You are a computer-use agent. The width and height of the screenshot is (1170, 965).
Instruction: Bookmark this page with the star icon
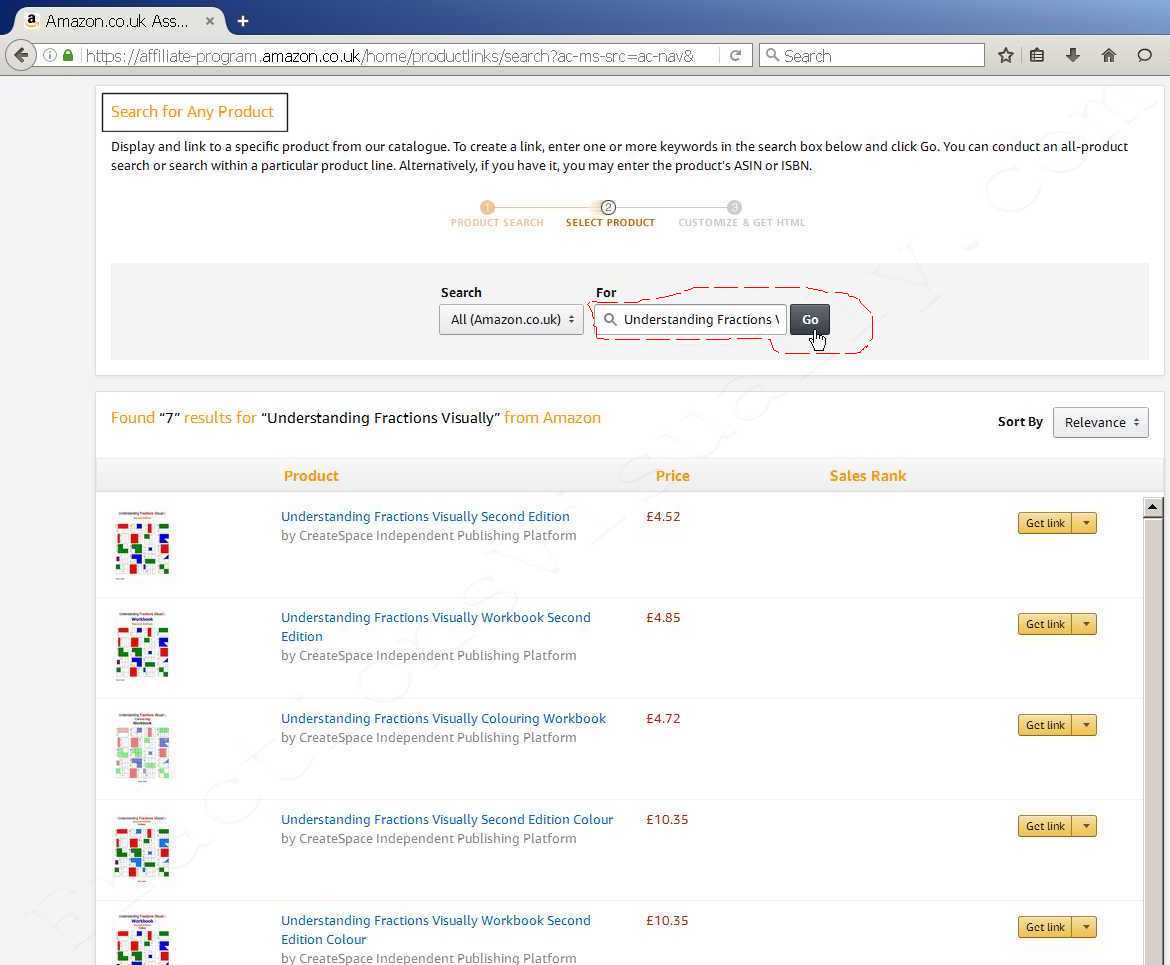click(1006, 55)
